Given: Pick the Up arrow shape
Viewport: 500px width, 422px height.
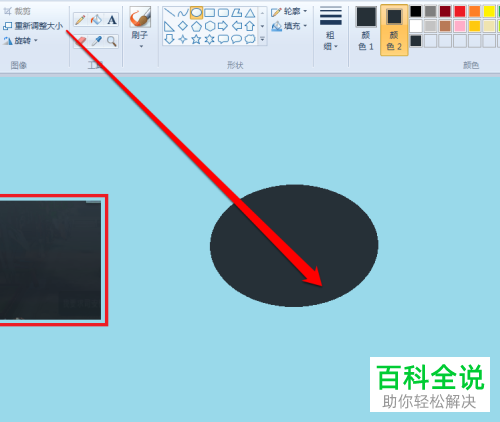Looking at the screenshot, I should coord(250,26).
